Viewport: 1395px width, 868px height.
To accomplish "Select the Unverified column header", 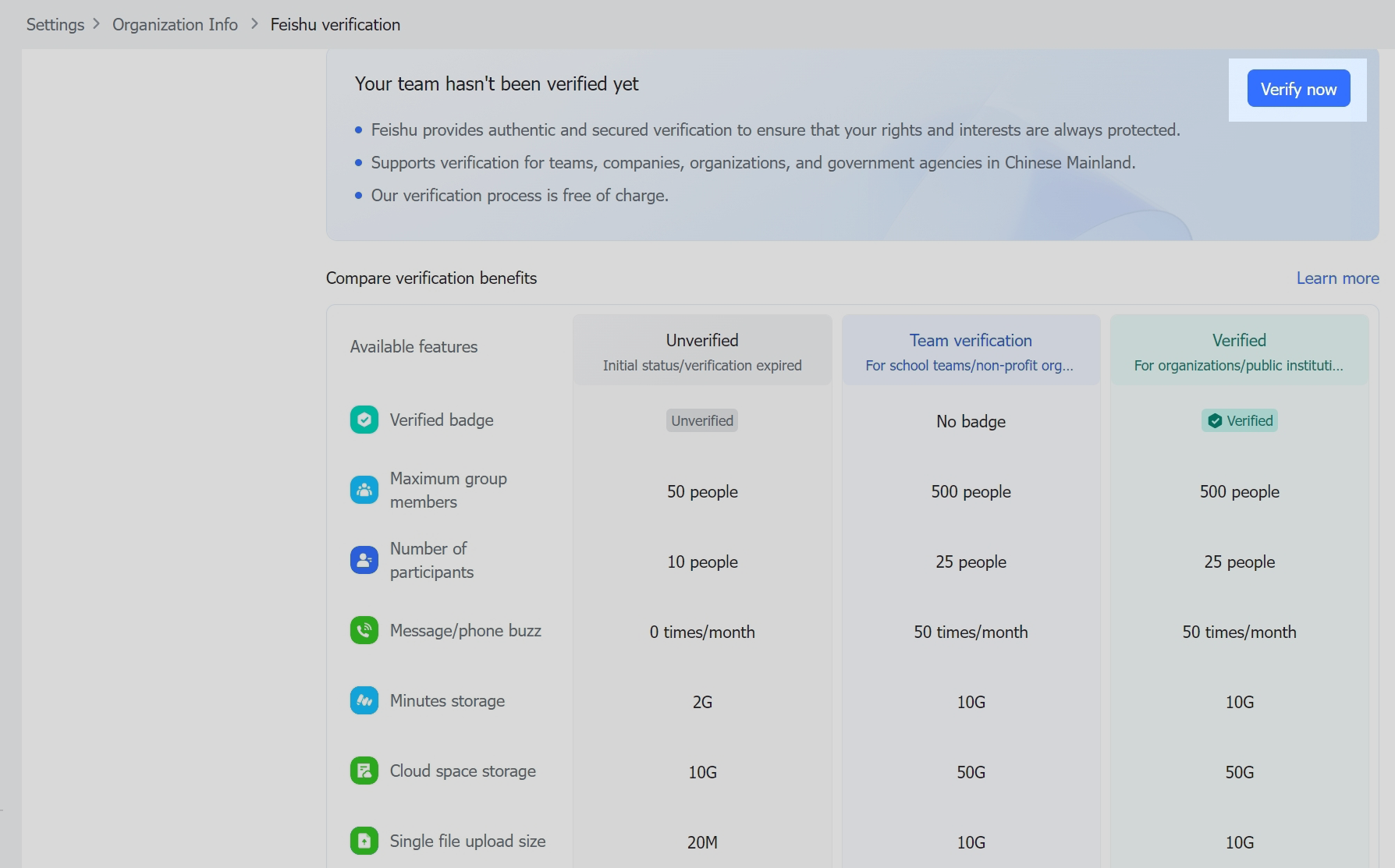I will (x=701, y=341).
